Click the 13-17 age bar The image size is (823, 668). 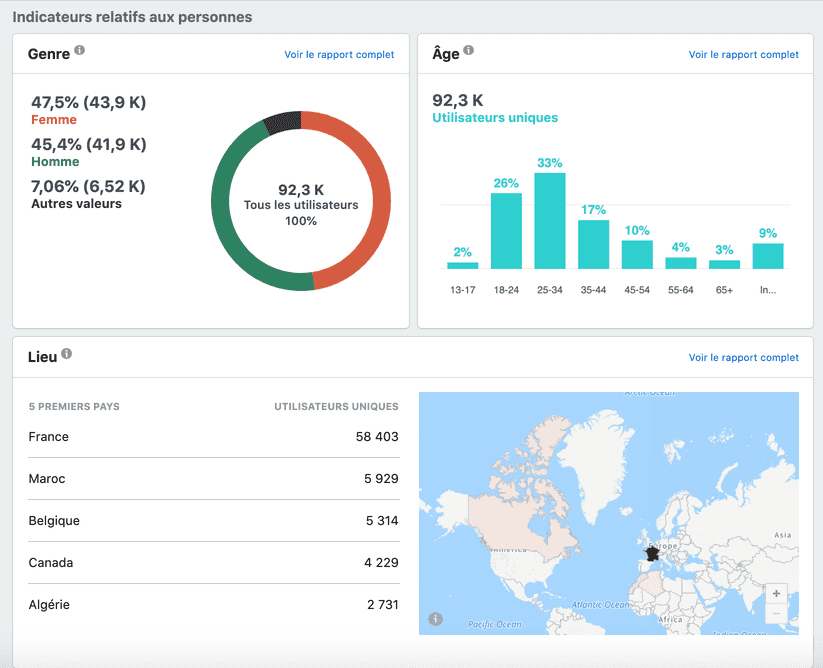click(x=462, y=265)
